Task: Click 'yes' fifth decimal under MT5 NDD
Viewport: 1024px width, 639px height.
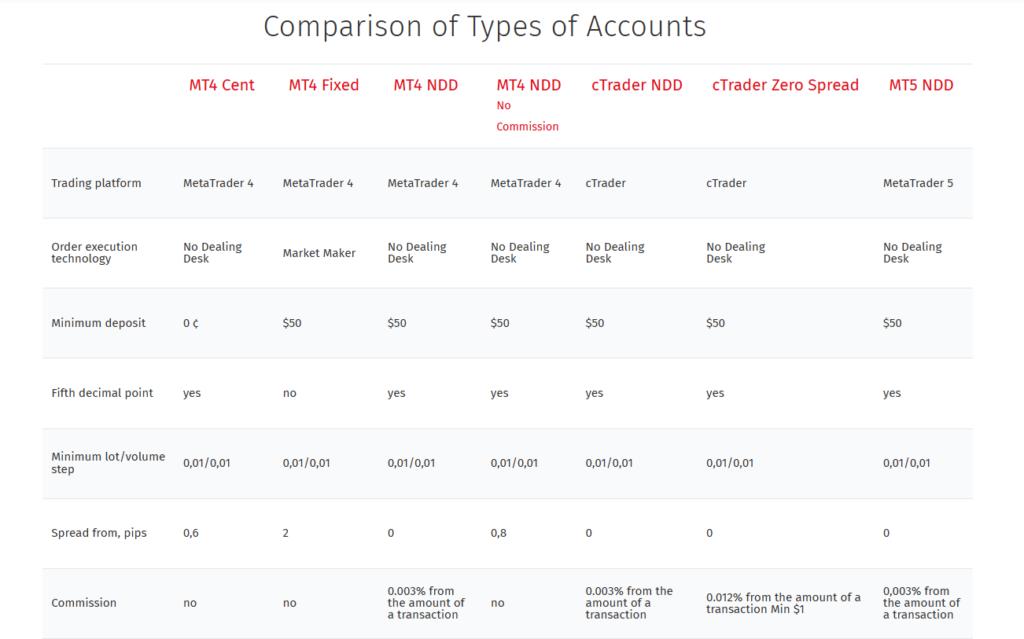Action: pos(892,393)
